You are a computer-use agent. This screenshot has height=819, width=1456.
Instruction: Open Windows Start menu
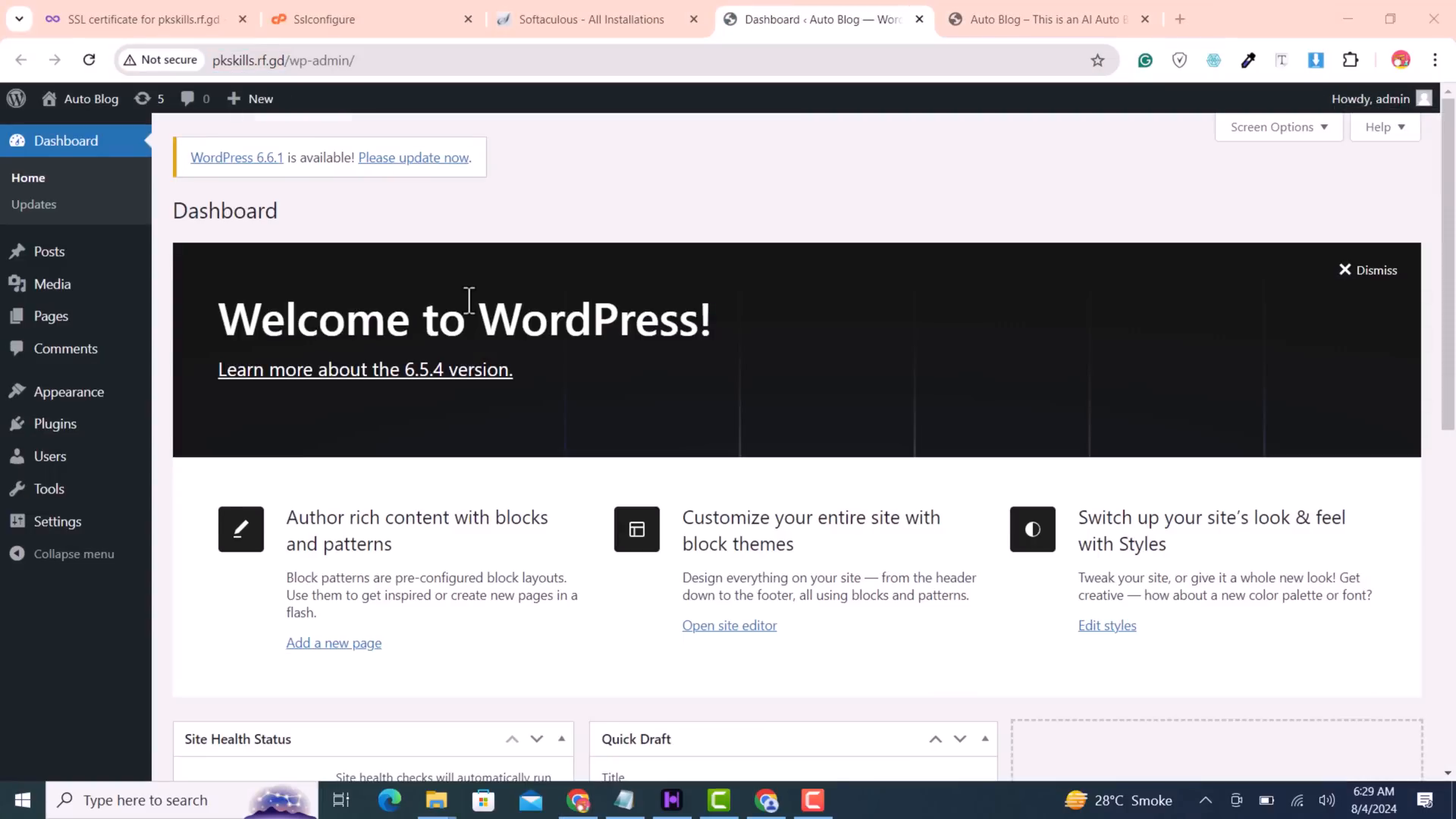pyautogui.click(x=23, y=800)
